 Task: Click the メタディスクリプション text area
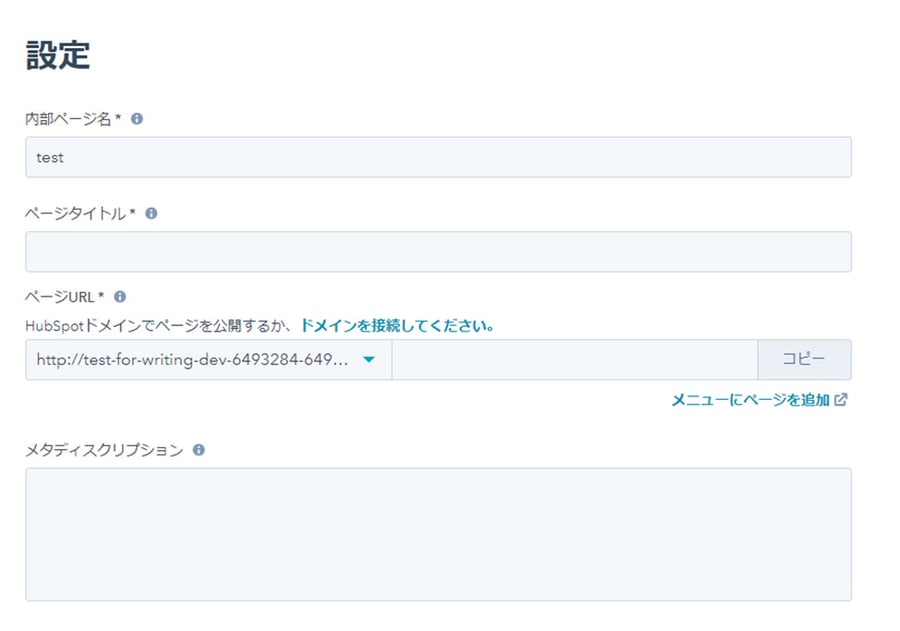[x=438, y=535]
